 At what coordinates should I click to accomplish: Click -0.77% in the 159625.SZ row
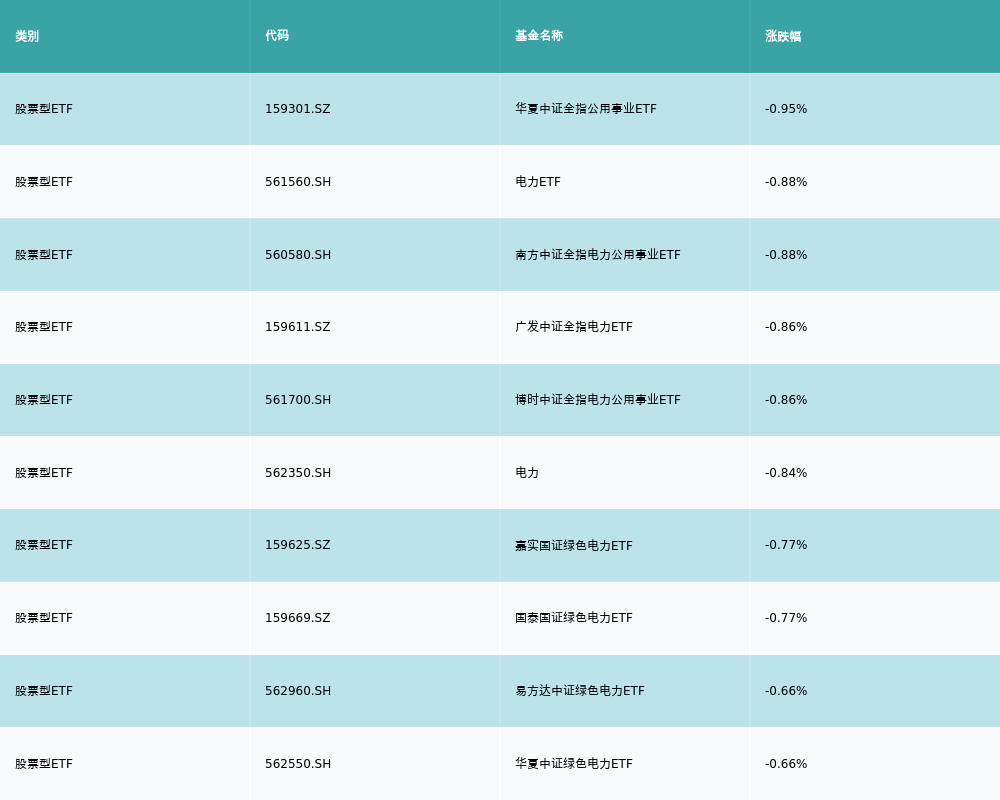[x=786, y=545]
